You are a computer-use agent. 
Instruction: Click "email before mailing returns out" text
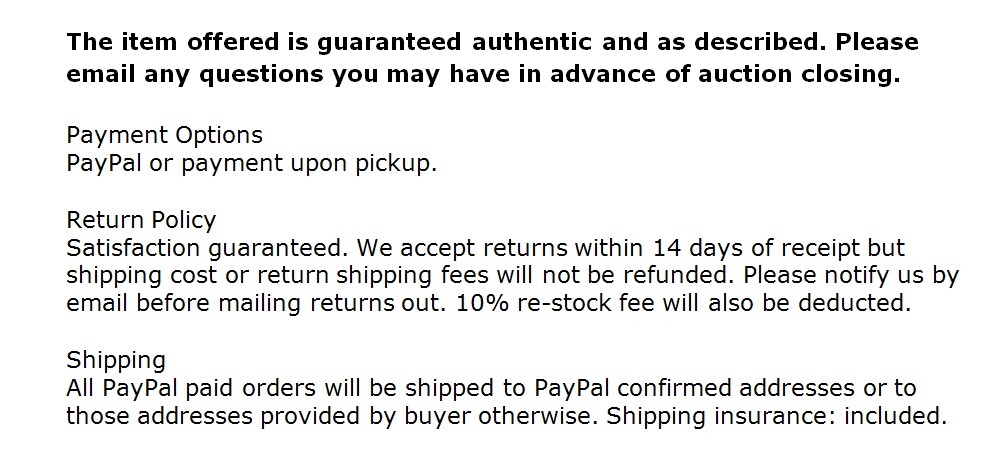pos(256,304)
